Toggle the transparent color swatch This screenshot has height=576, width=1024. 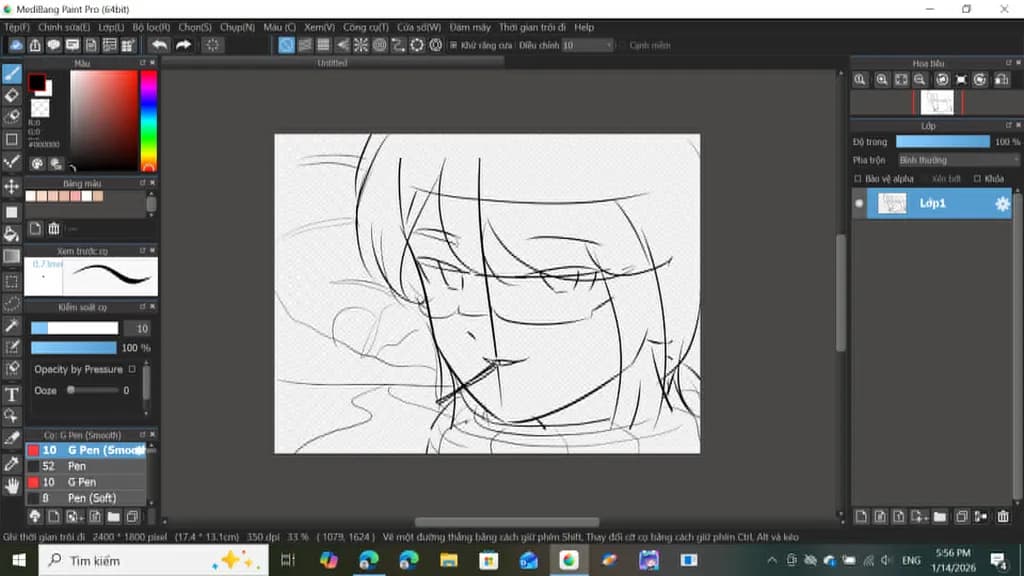[x=40, y=107]
